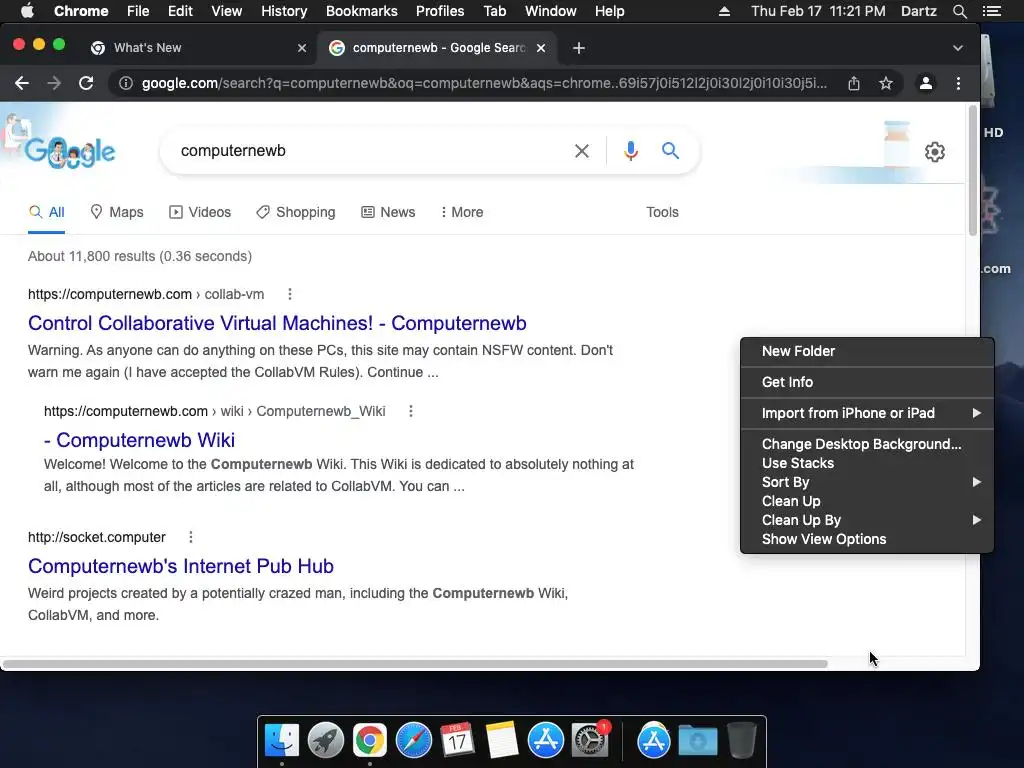Launch Safari from the Dock
Screen dimensions: 1024x768
413,741
